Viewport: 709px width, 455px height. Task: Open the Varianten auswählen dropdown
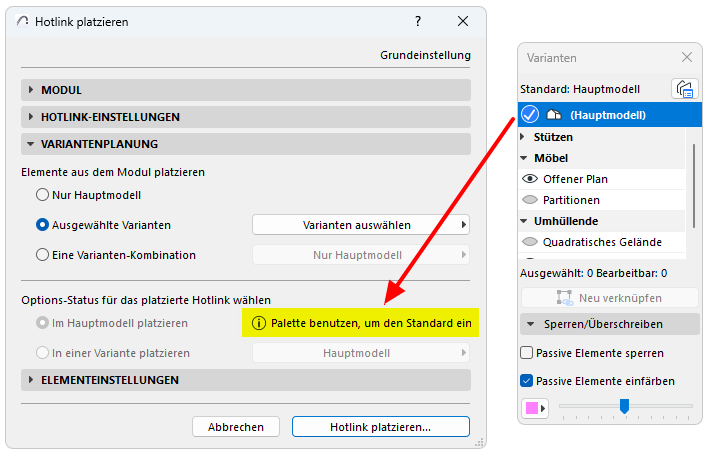point(360,225)
